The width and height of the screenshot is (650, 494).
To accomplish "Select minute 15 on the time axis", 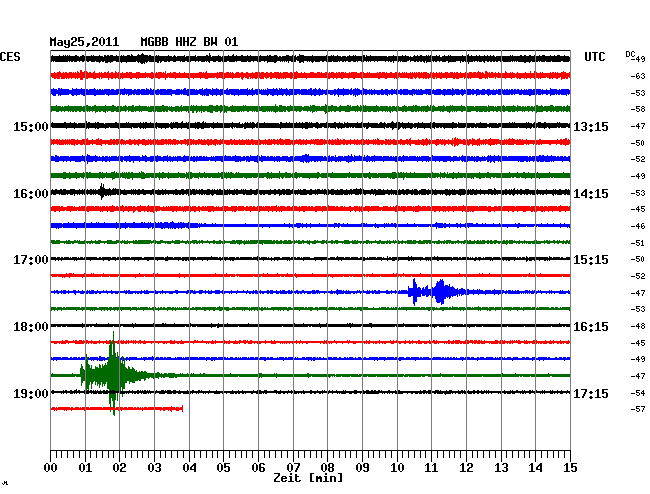I will pos(570,467).
